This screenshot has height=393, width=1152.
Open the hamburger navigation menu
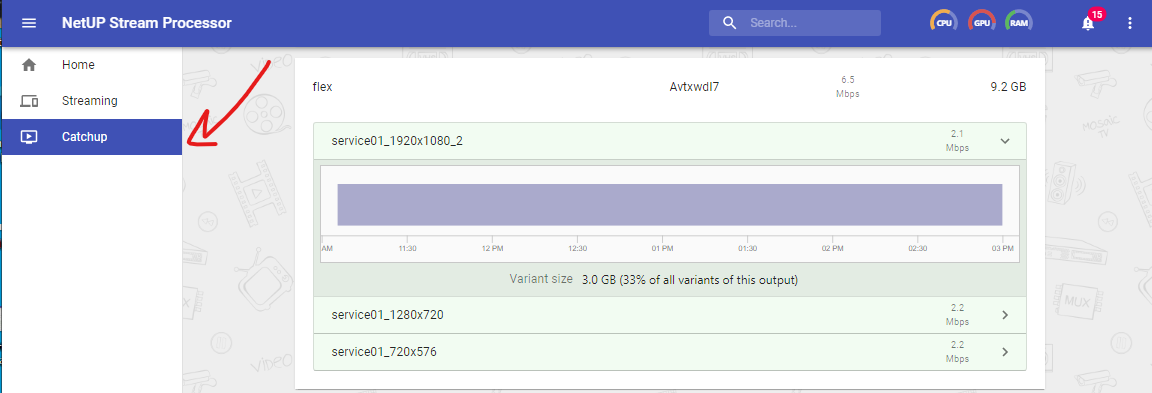coord(29,23)
